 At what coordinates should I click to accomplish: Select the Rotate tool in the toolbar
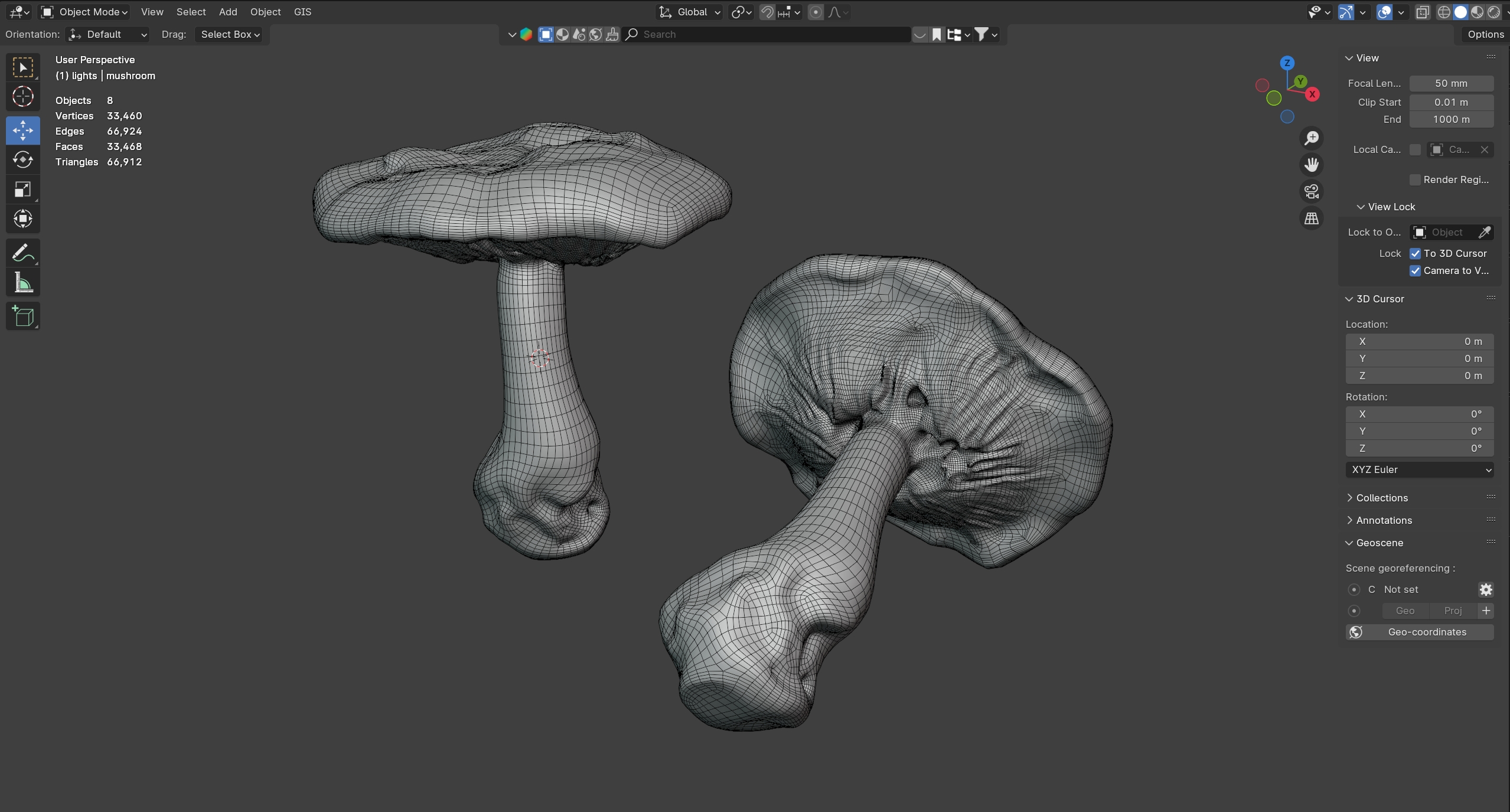tap(22, 159)
